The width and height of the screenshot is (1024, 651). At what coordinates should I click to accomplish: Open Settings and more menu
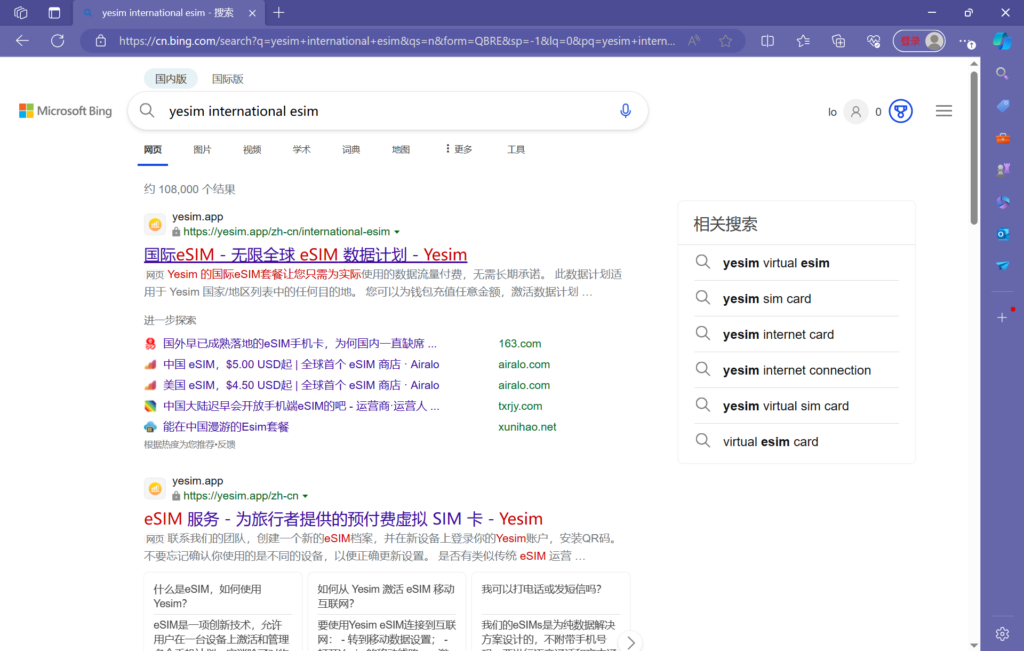point(967,41)
